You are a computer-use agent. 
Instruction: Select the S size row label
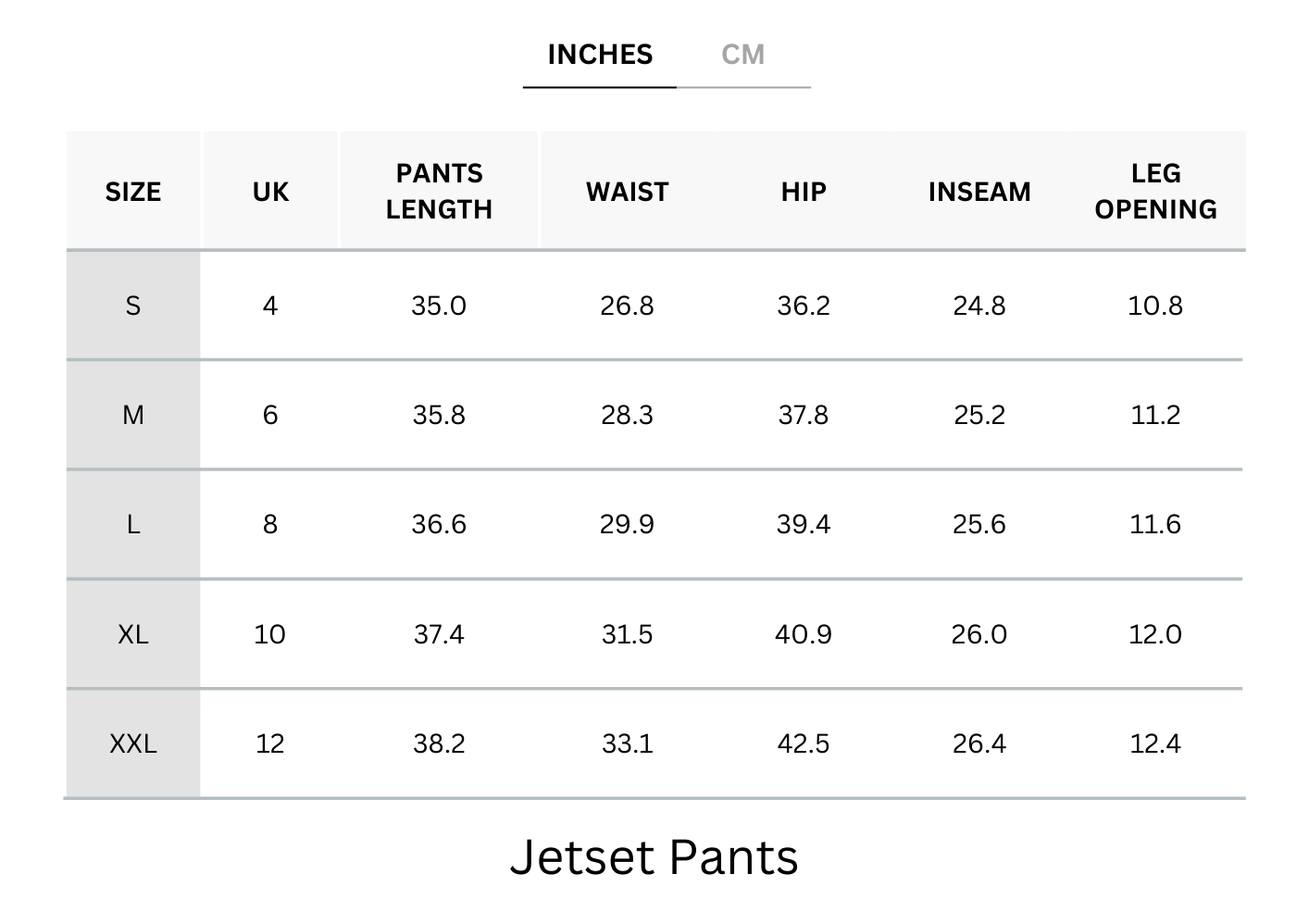133,306
